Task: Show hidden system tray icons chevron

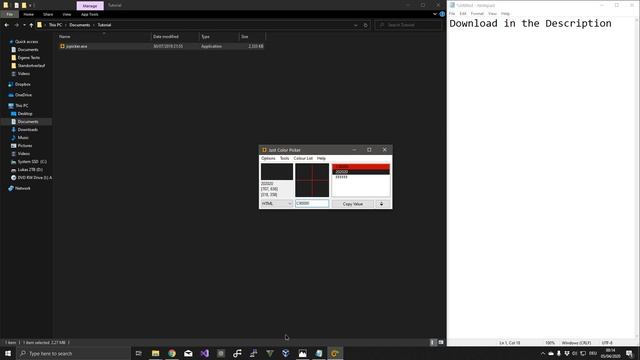Action: coord(543,353)
